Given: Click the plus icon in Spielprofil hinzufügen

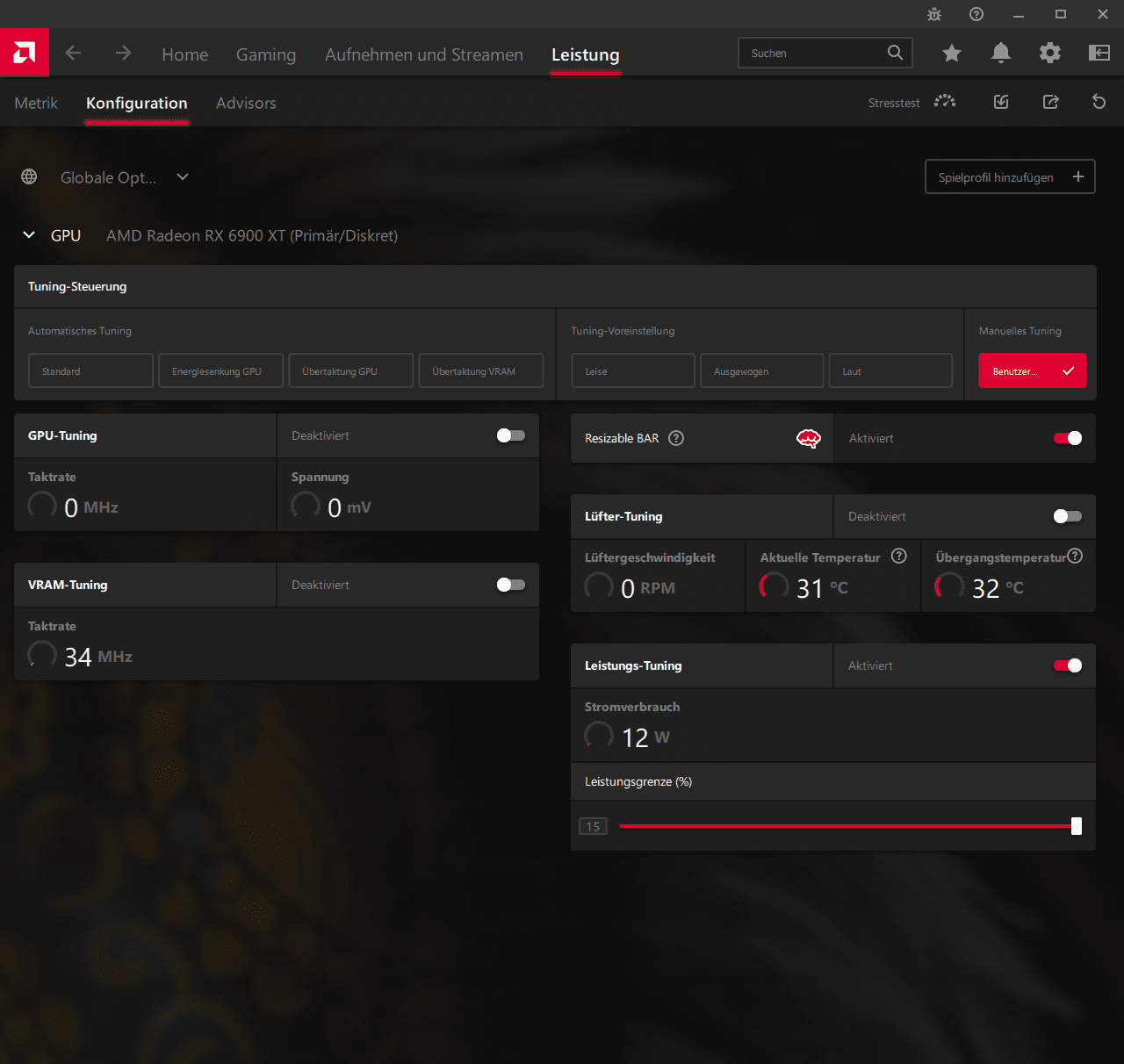Looking at the screenshot, I should pyautogui.click(x=1078, y=176).
